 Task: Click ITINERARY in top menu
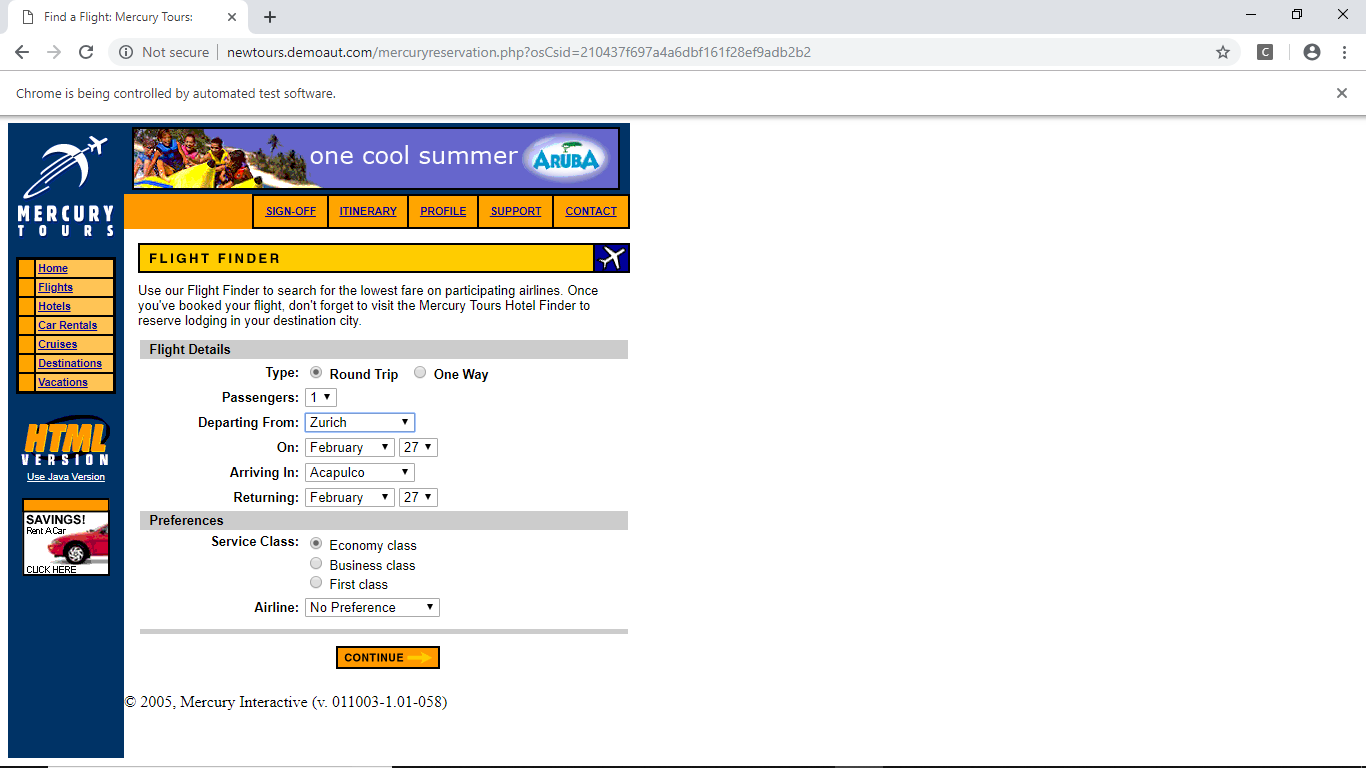point(368,211)
